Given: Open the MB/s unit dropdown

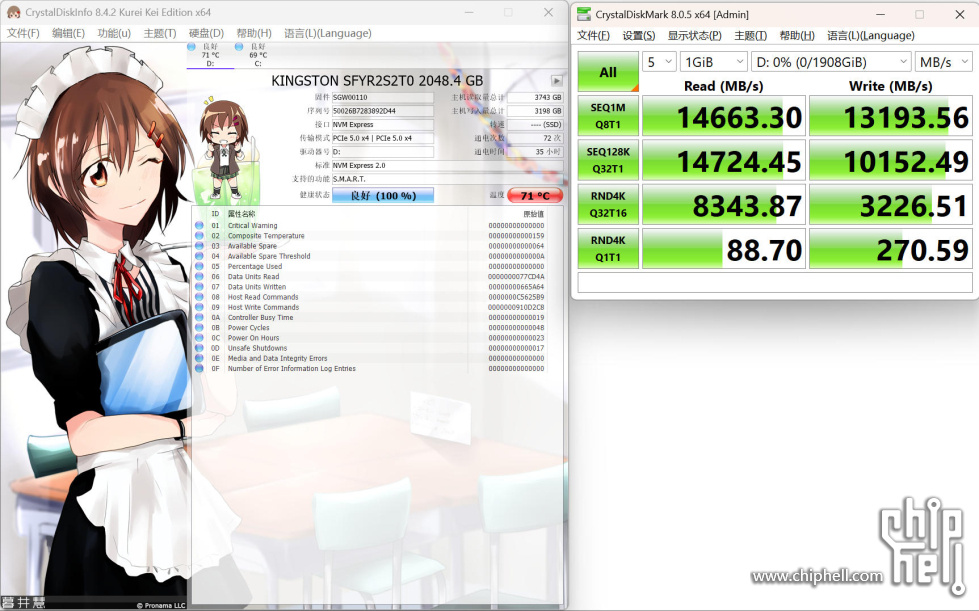Looking at the screenshot, I should point(943,62).
